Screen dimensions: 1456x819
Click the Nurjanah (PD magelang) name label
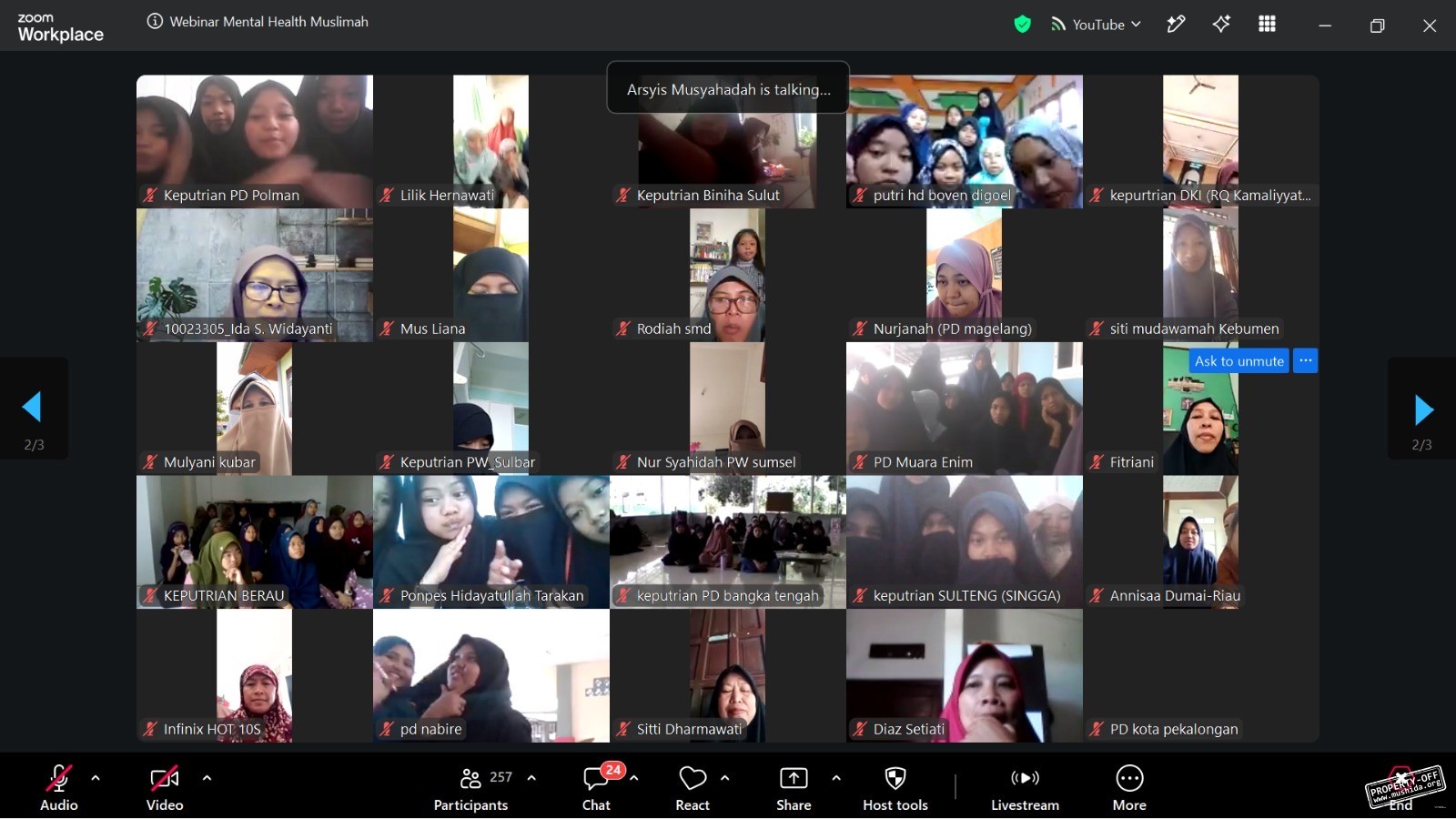(x=953, y=329)
